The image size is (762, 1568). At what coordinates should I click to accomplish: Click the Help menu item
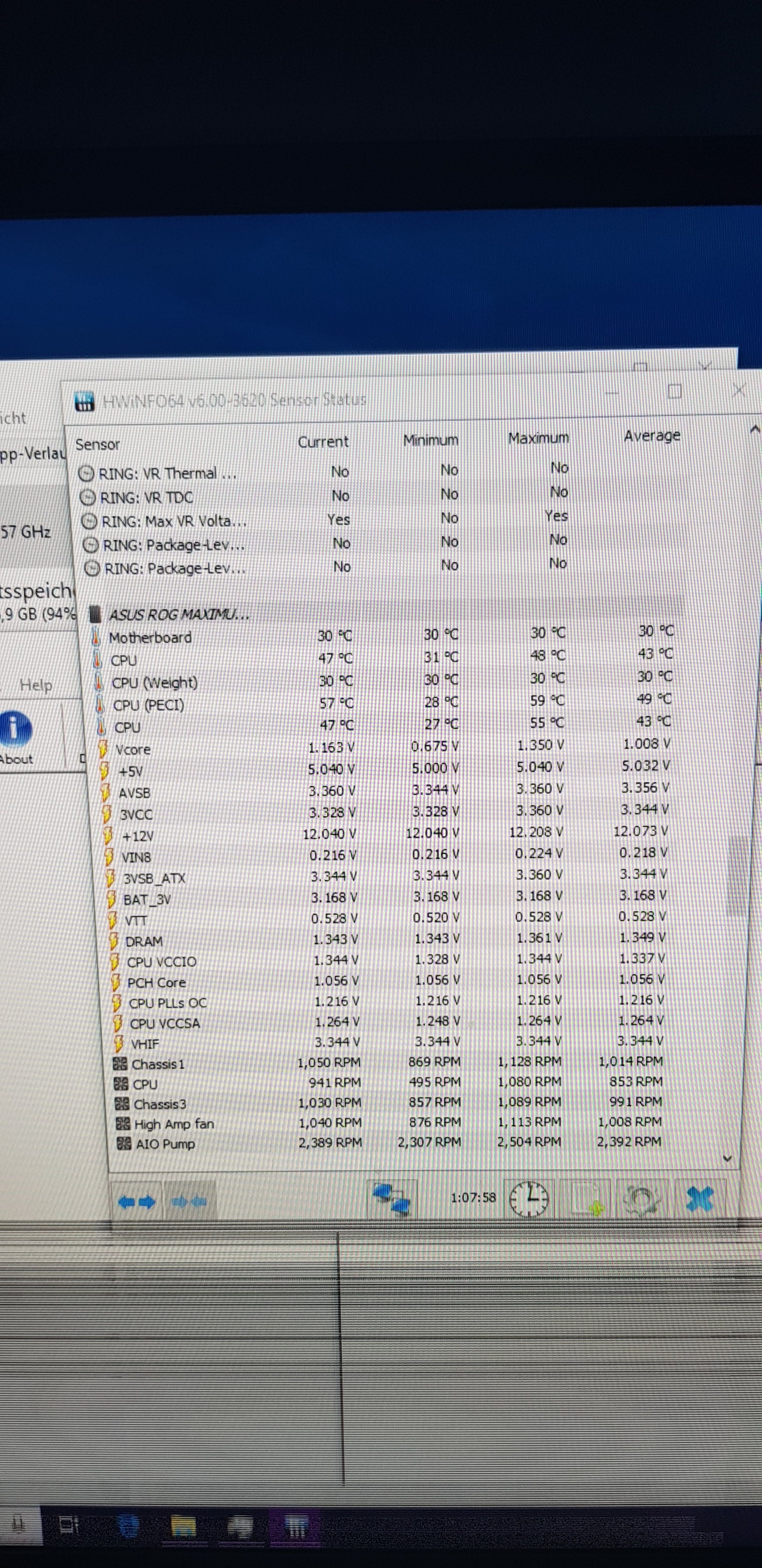[x=35, y=685]
